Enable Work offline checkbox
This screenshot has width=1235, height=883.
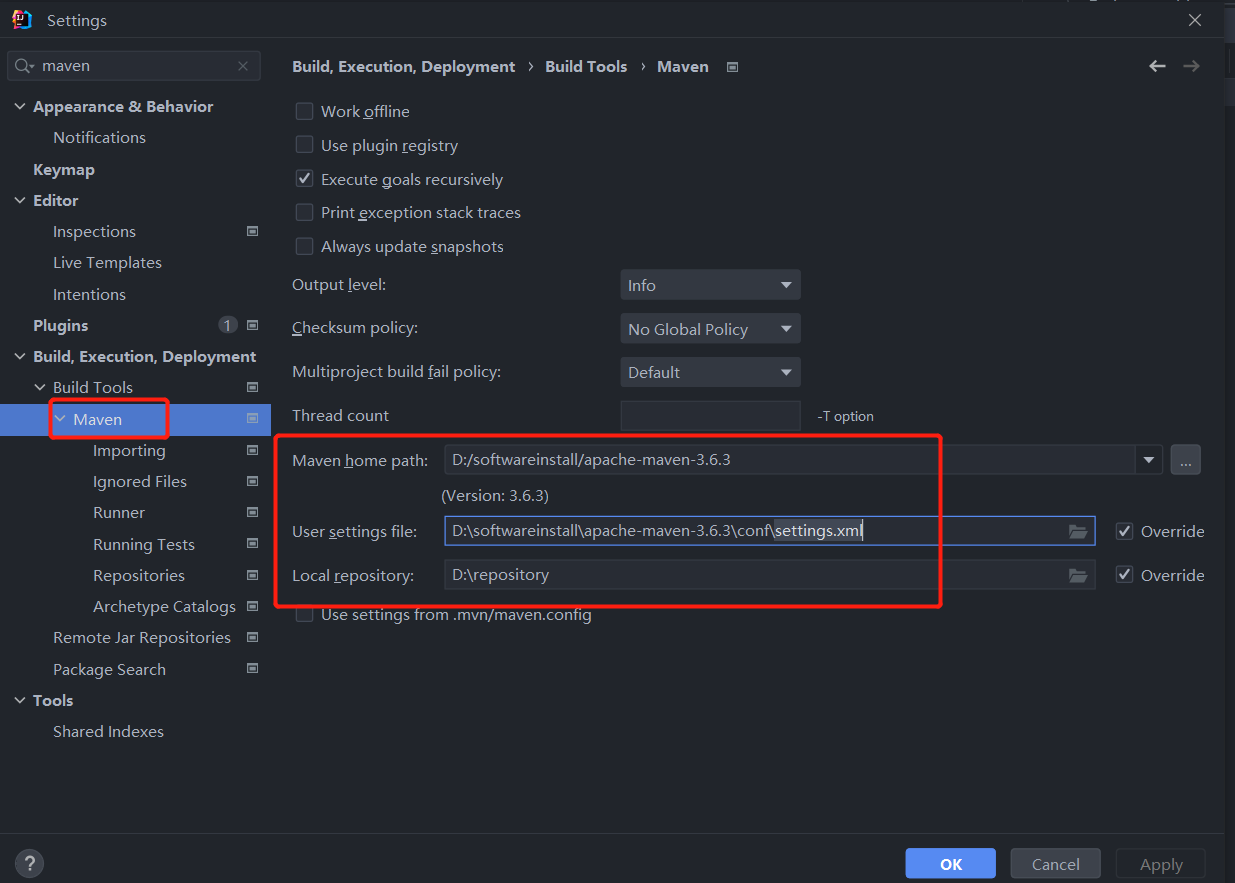click(x=304, y=111)
